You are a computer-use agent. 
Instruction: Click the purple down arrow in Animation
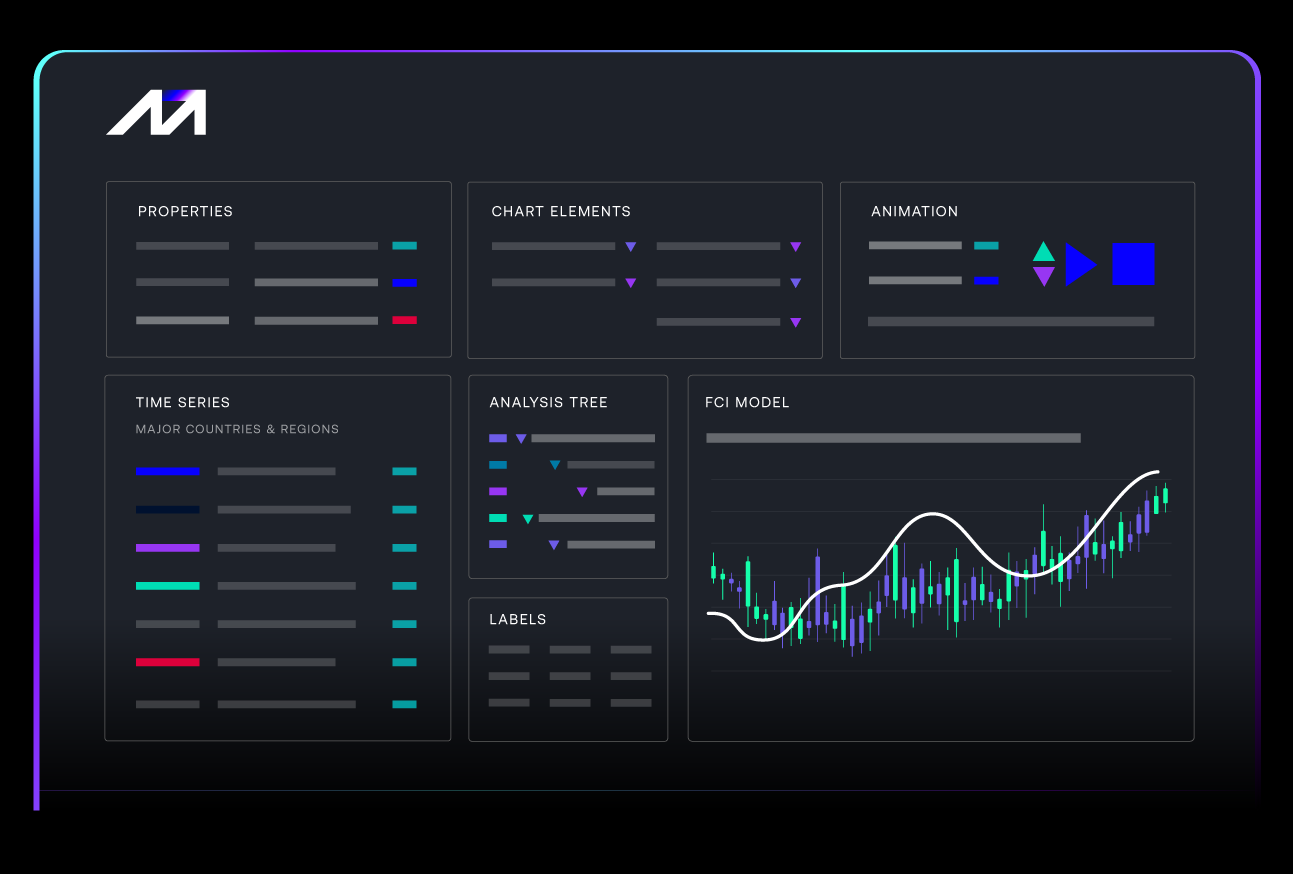point(1043,276)
